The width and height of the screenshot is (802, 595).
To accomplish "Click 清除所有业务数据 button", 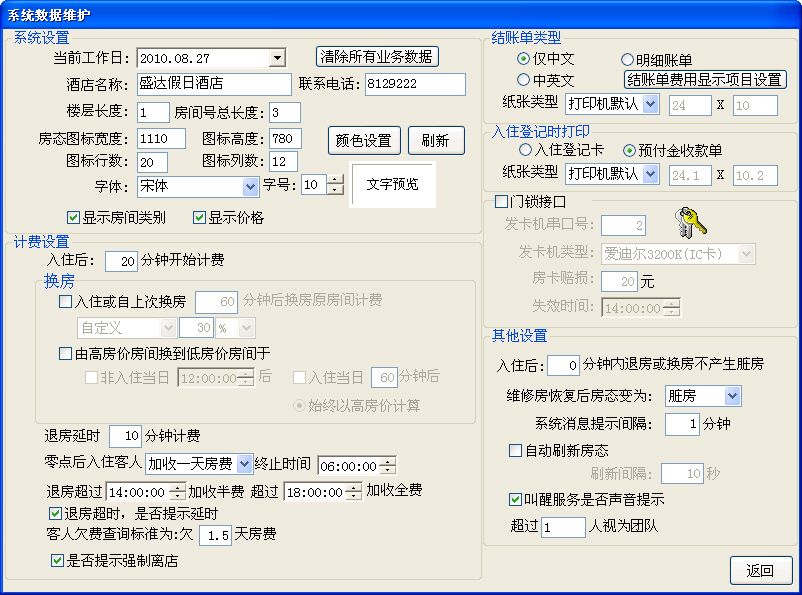I will click(x=377, y=56).
